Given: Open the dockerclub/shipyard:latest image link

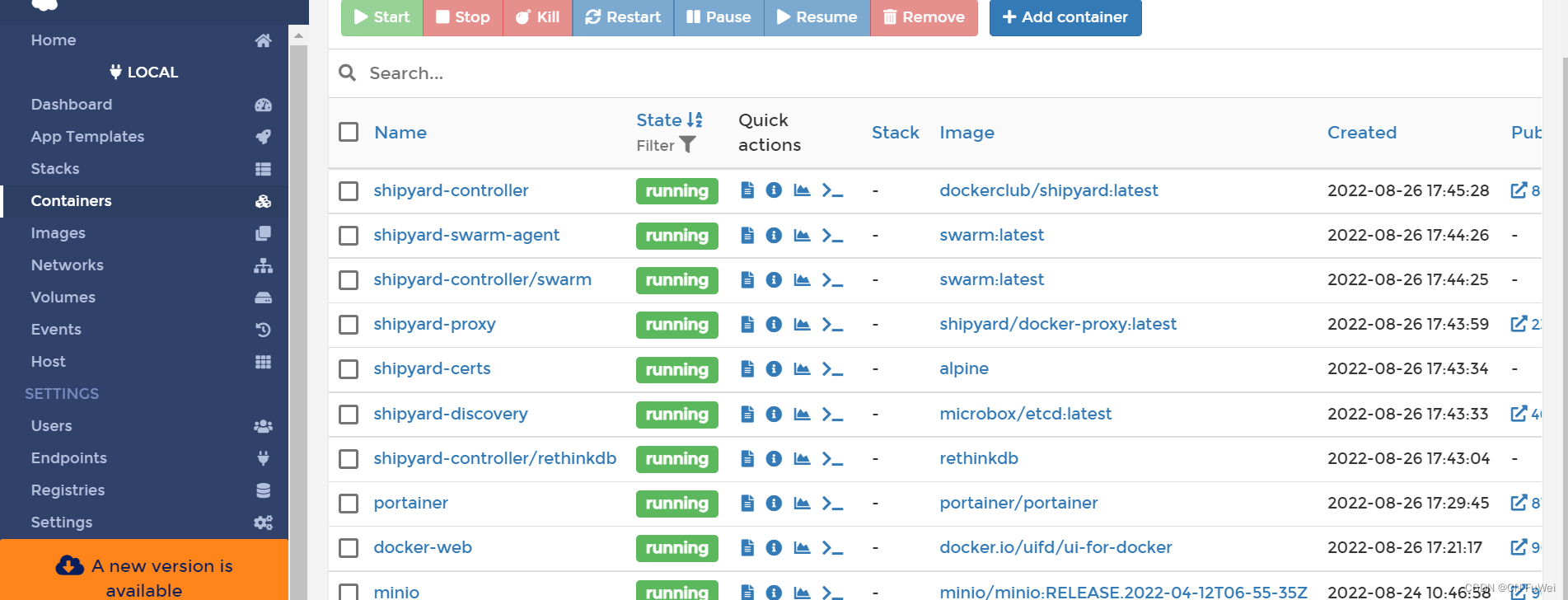Looking at the screenshot, I should click(1049, 190).
